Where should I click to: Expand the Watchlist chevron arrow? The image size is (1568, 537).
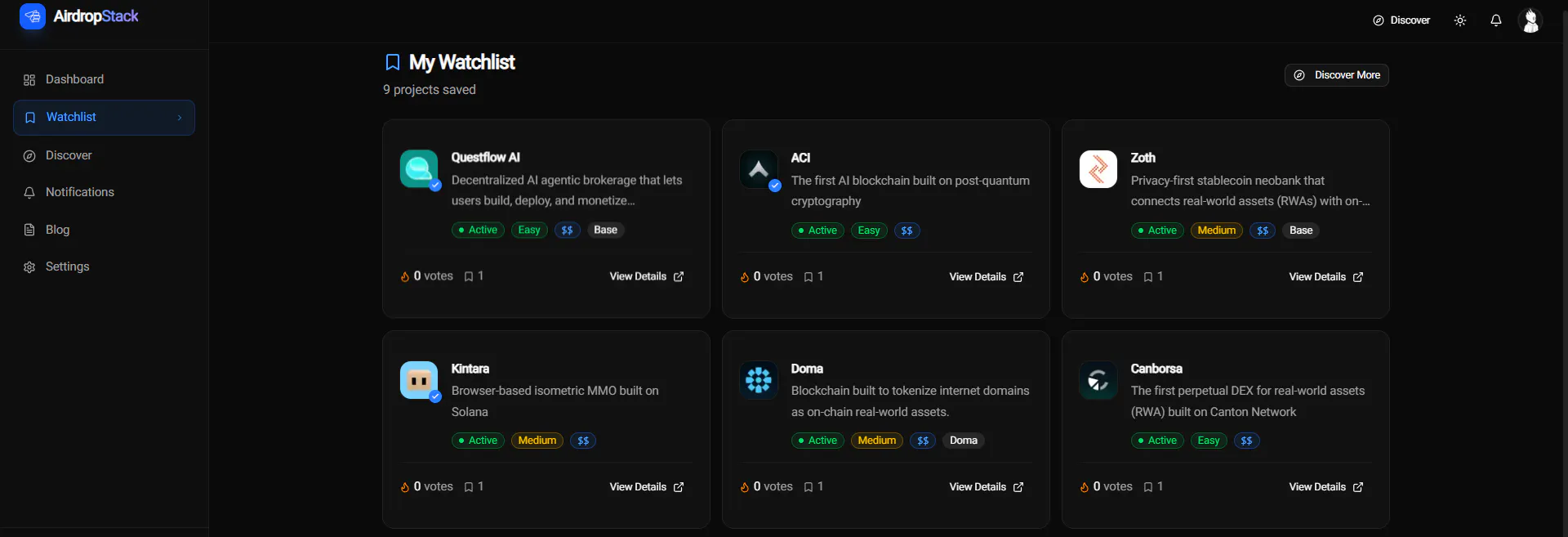(x=180, y=118)
